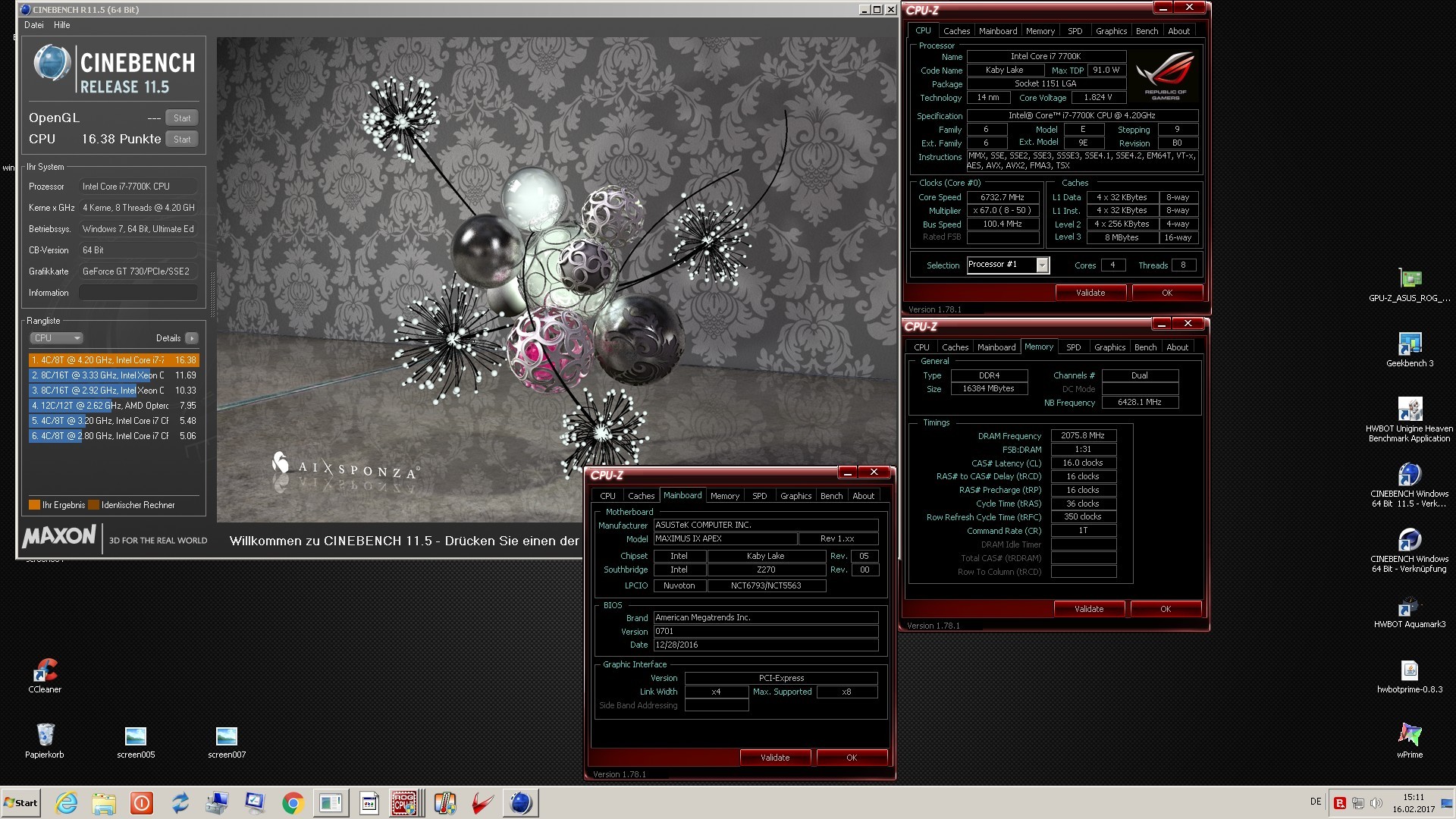Toggle the Details arrow in Rangliste

(191, 338)
